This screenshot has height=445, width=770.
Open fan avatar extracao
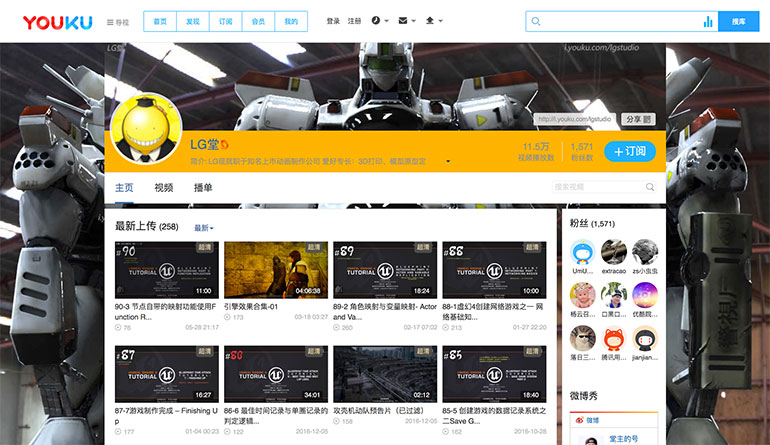click(614, 252)
